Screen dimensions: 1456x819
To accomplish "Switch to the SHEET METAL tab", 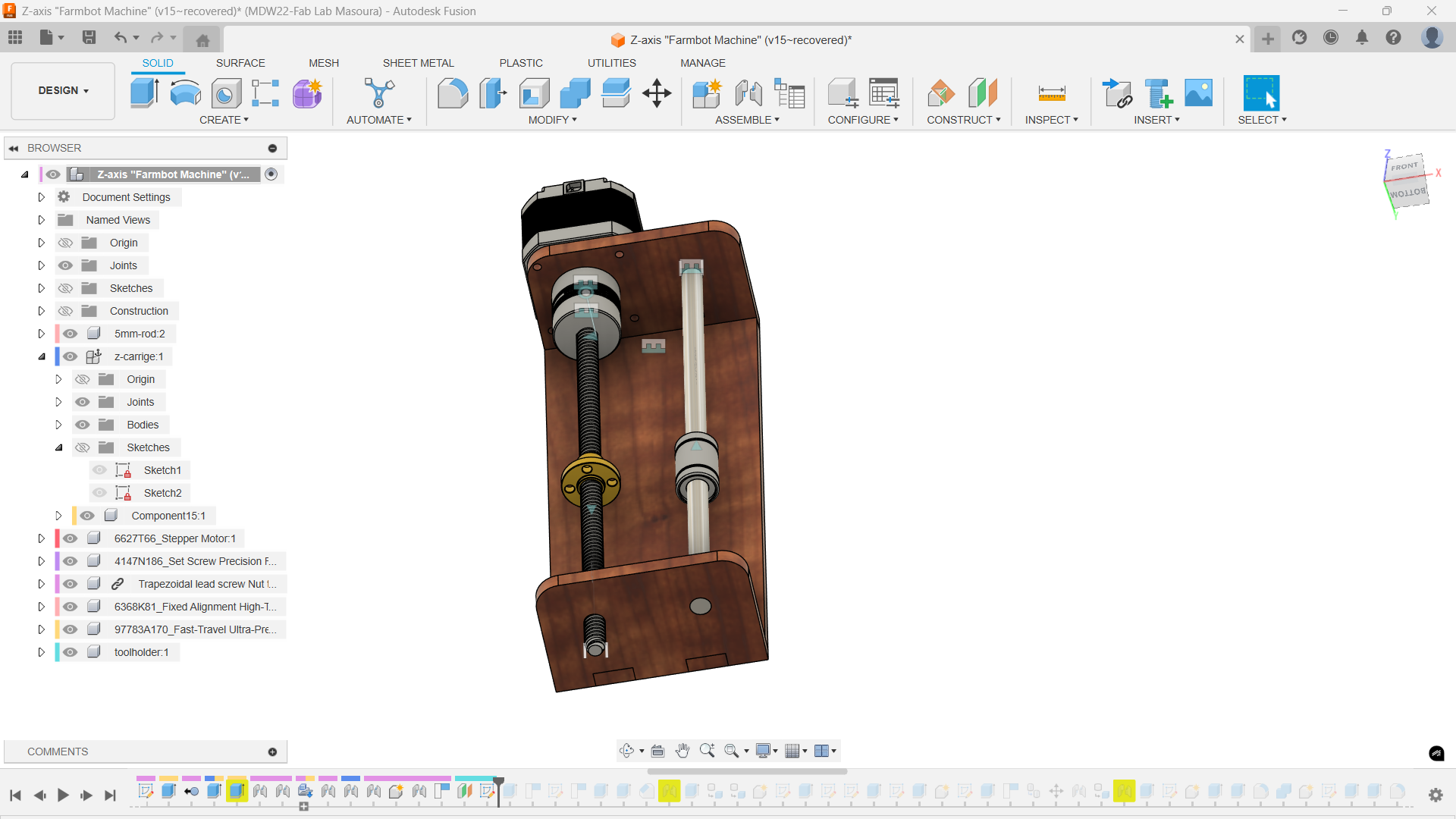I will point(418,63).
